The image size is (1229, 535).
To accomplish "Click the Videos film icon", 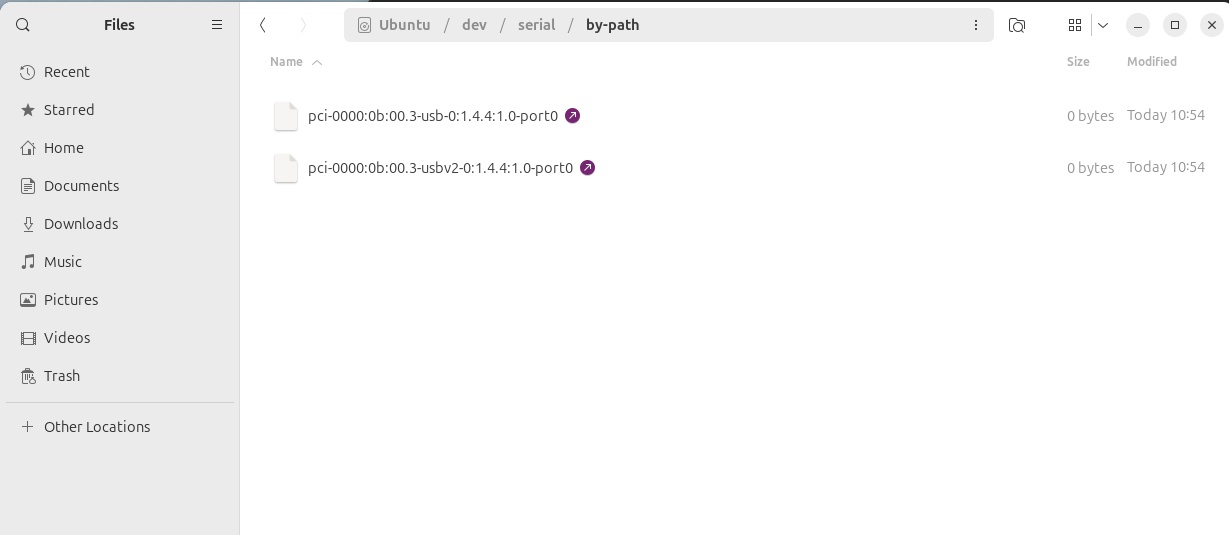I will [28, 338].
